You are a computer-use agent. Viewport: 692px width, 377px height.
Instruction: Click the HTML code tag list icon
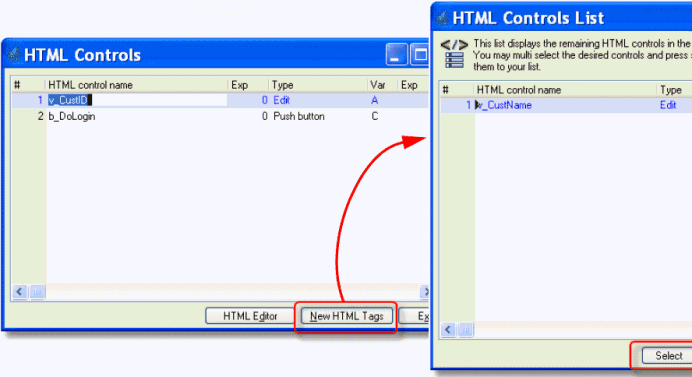[454, 54]
